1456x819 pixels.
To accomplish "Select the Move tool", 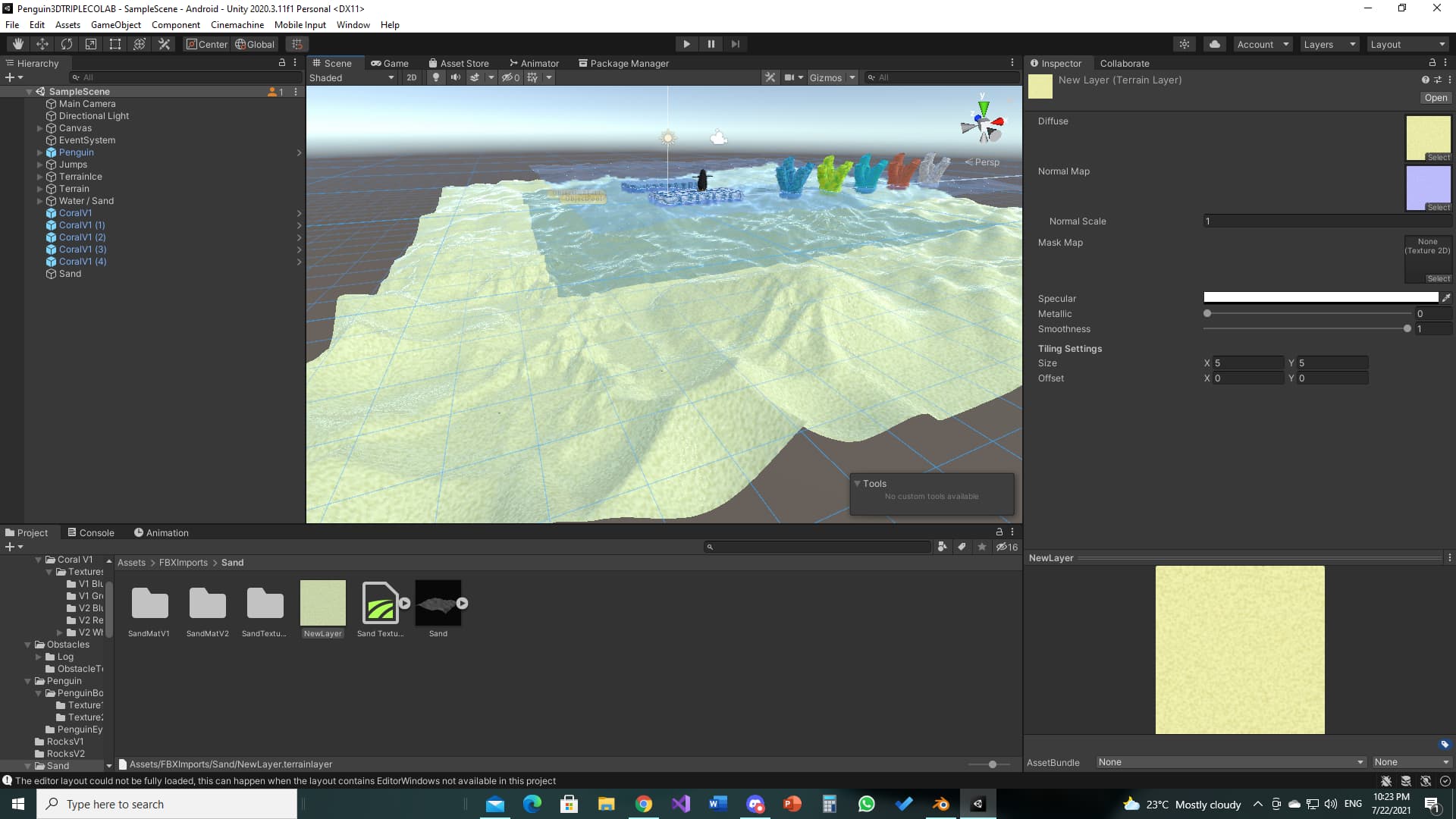I will (x=42, y=43).
